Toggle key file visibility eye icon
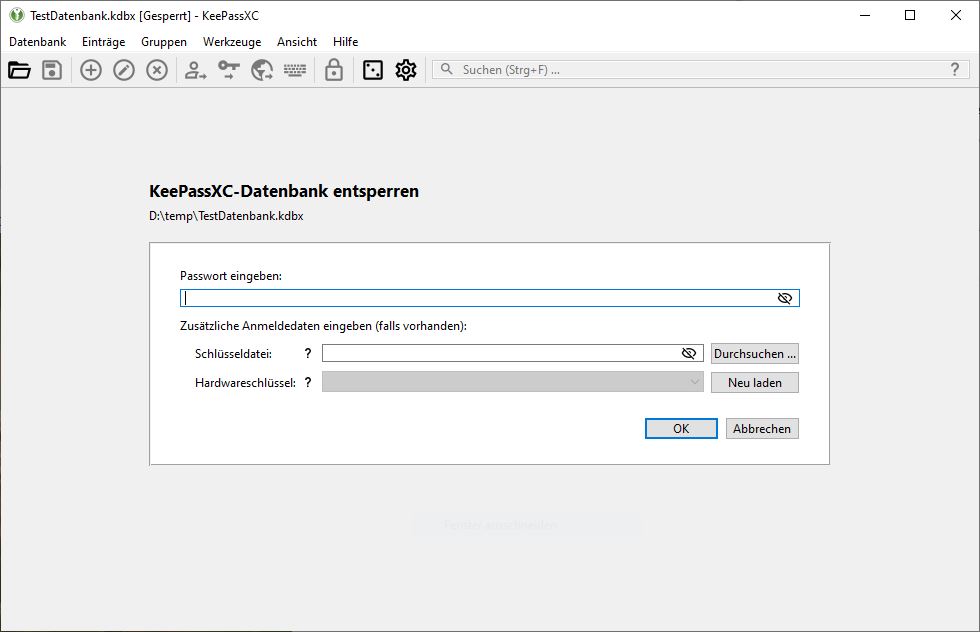The height and width of the screenshot is (632, 980). (x=689, y=353)
